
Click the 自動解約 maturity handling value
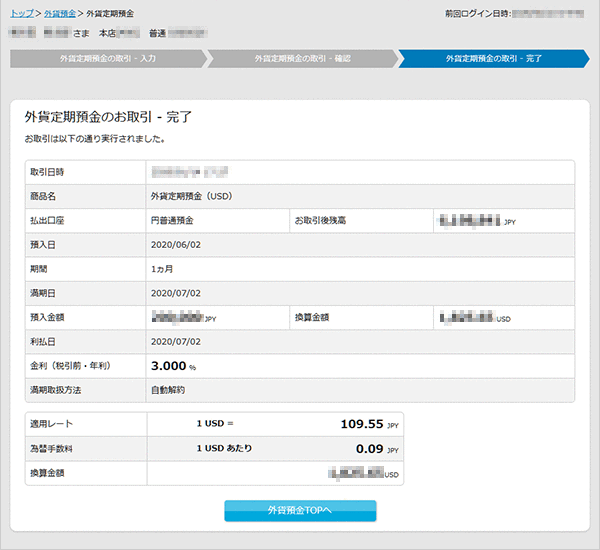pyautogui.click(x=168, y=390)
